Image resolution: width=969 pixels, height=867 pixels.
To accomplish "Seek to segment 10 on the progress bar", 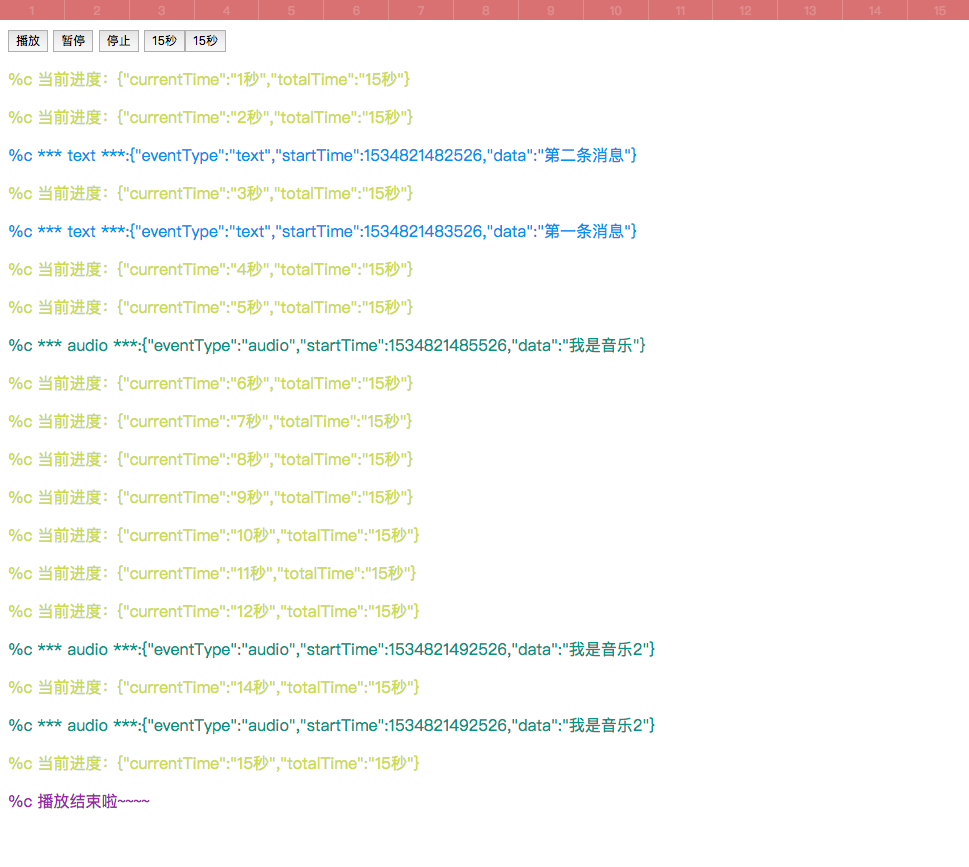I will [x=615, y=10].
